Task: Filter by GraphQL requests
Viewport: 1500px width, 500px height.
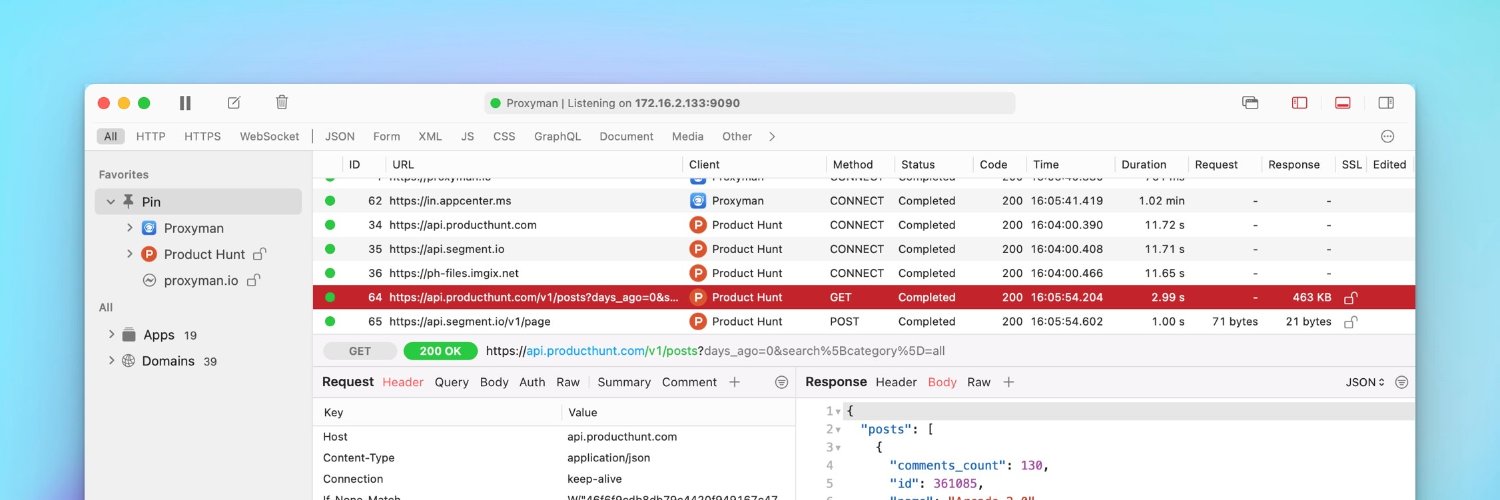Action: click(557, 136)
